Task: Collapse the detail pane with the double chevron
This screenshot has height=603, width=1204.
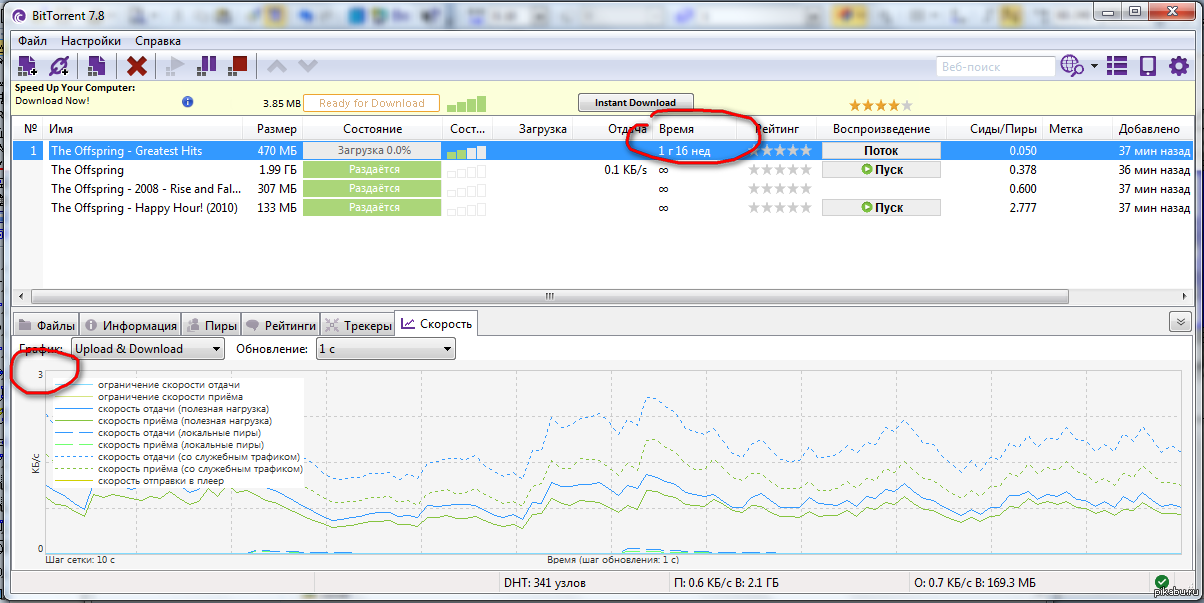Action: [x=1180, y=321]
